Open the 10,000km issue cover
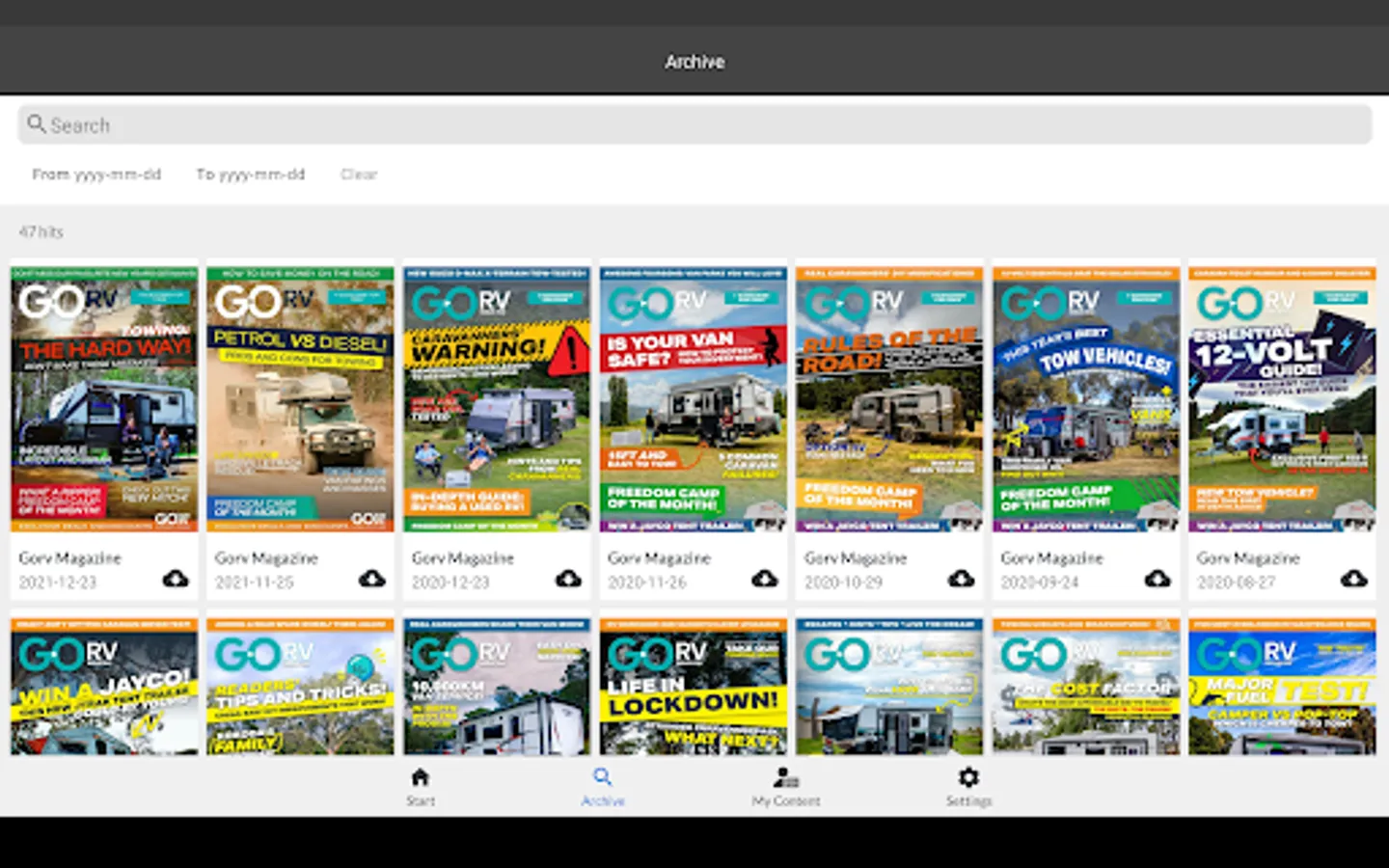Image resolution: width=1389 pixels, height=868 pixels. click(497, 687)
